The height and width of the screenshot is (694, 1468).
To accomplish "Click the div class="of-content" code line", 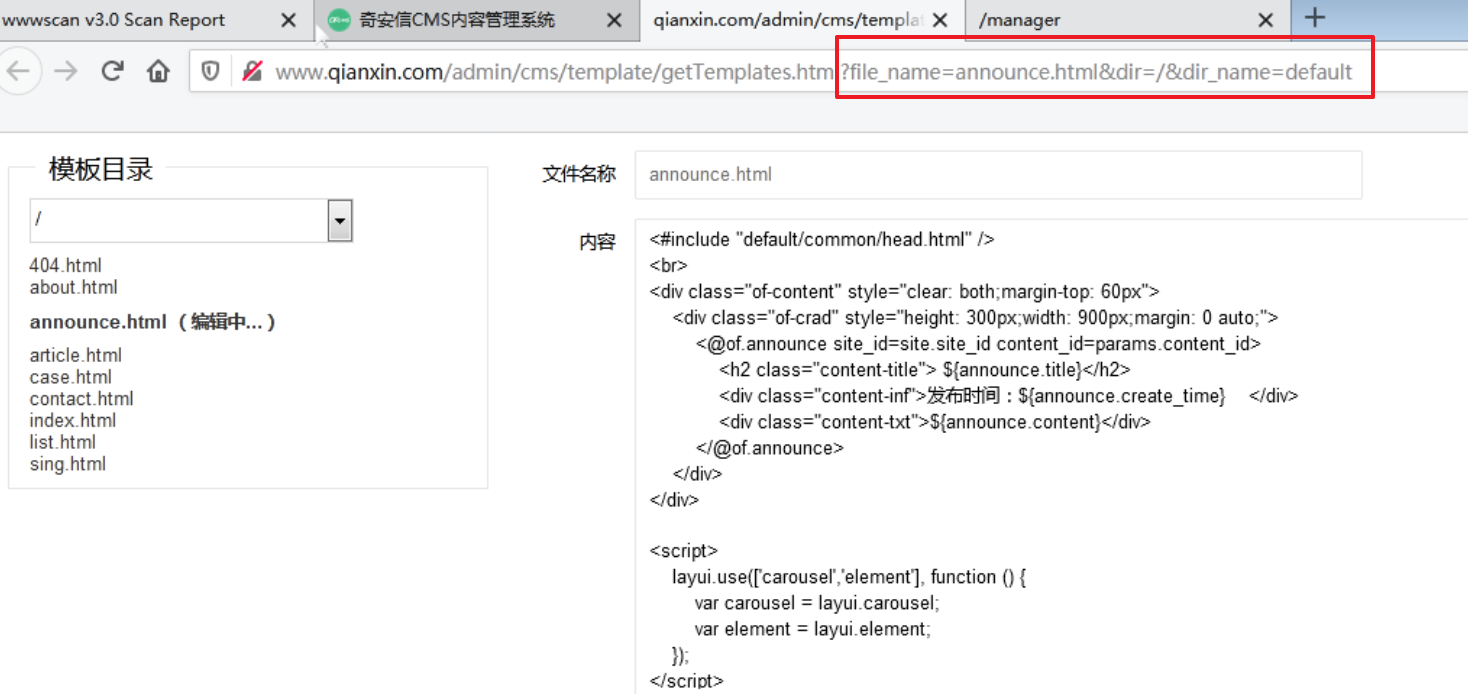I will (x=904, y=292).
